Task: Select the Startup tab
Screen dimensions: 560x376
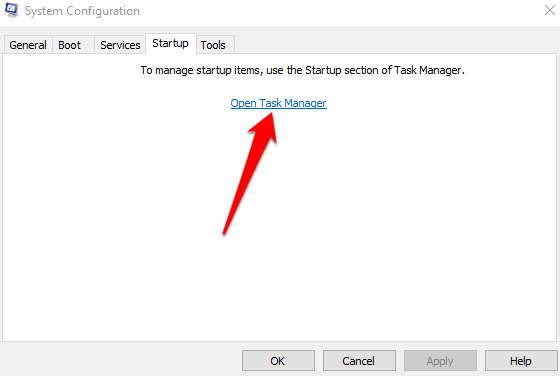Action: pyautogui.click(x=171, y=44)
